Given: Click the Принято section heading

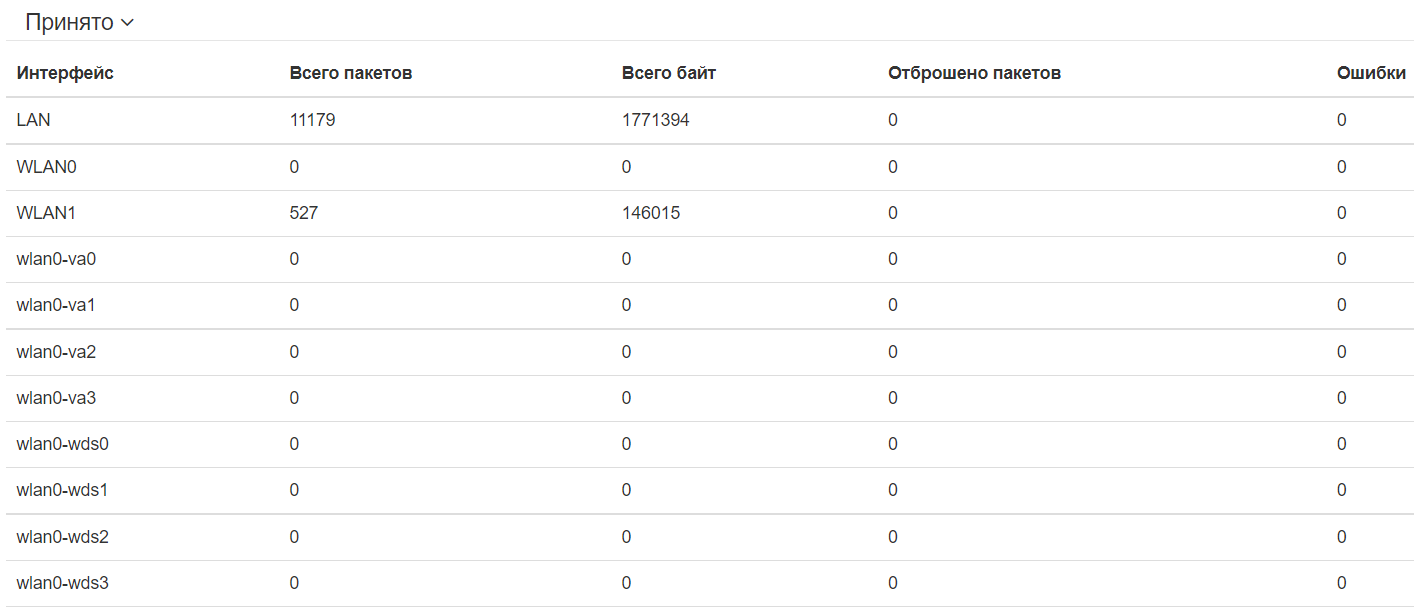Looking at the screenshot, I should (x=69, y=22).
